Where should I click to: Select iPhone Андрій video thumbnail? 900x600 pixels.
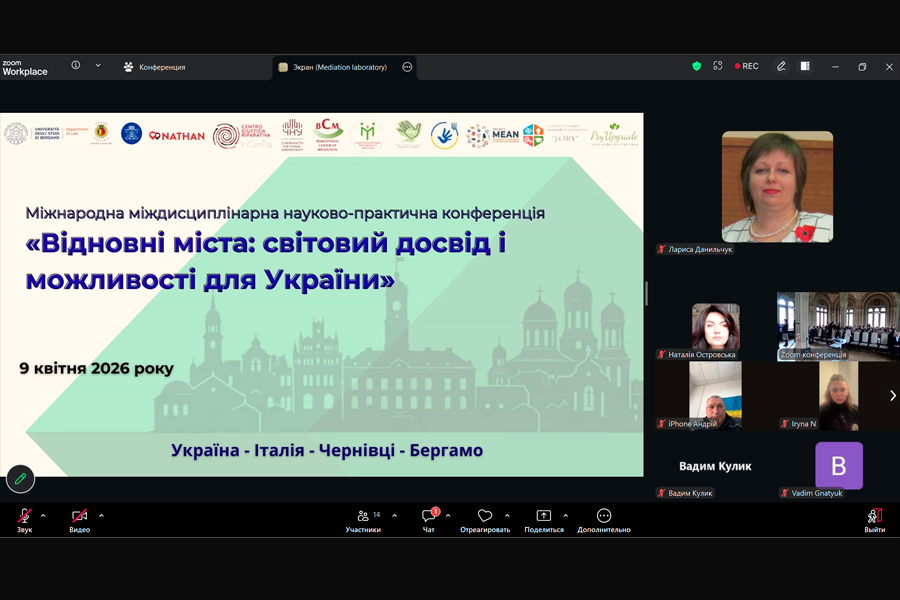pos(715,396)
